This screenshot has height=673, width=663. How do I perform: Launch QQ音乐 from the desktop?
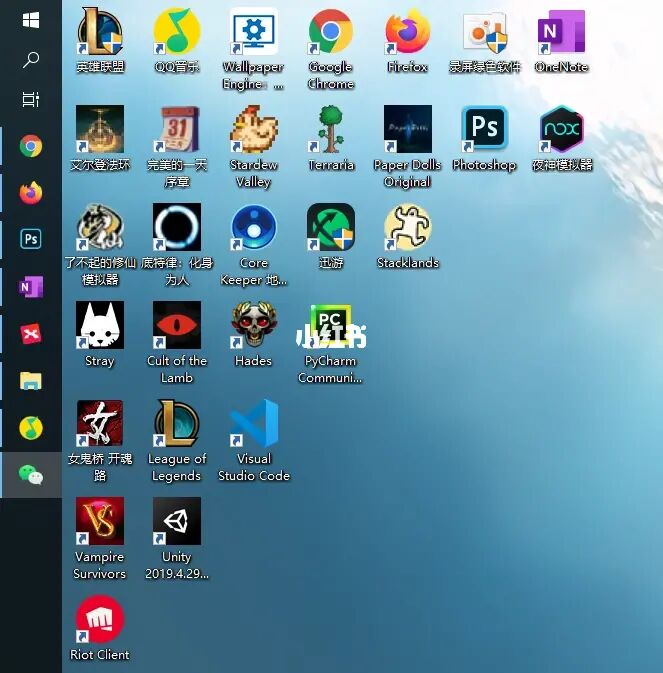pos(177,32)
